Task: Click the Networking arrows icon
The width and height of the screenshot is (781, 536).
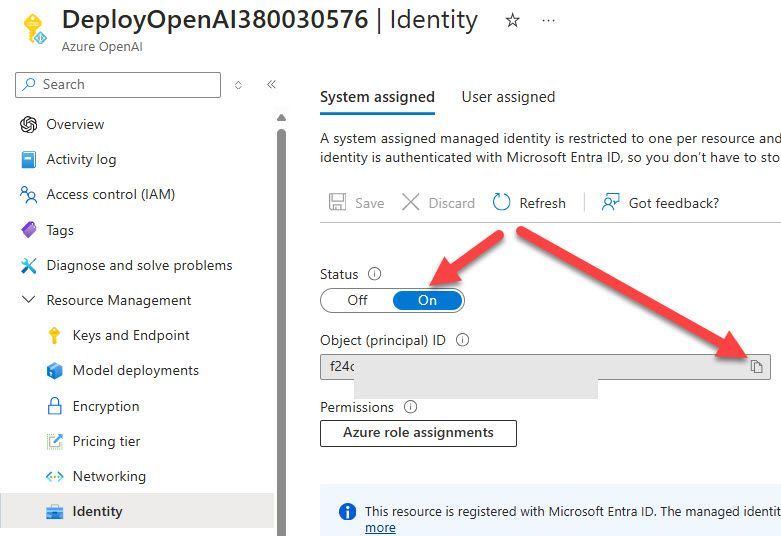Action: pos(54,477)
